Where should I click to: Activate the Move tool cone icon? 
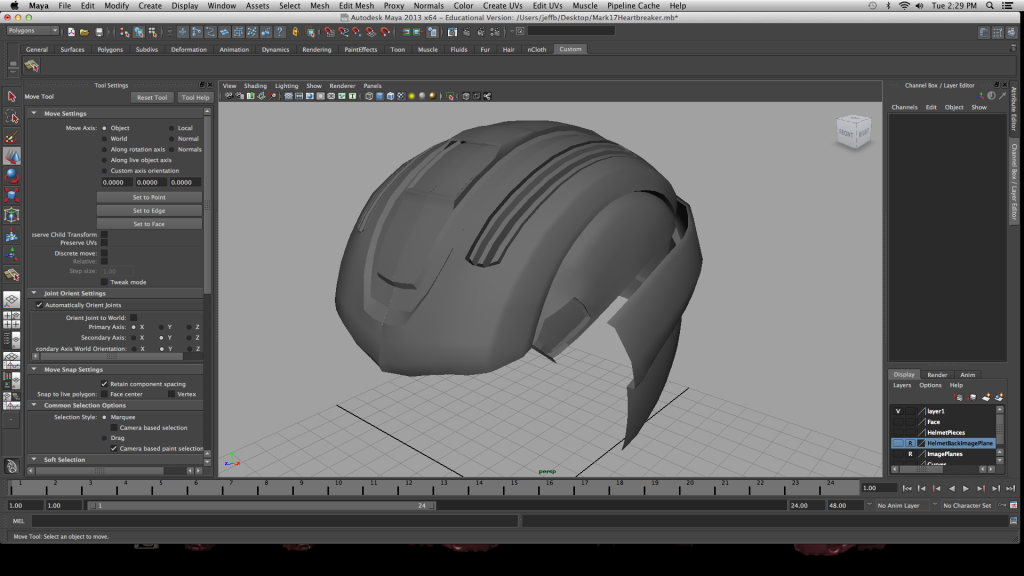(12, 156)
